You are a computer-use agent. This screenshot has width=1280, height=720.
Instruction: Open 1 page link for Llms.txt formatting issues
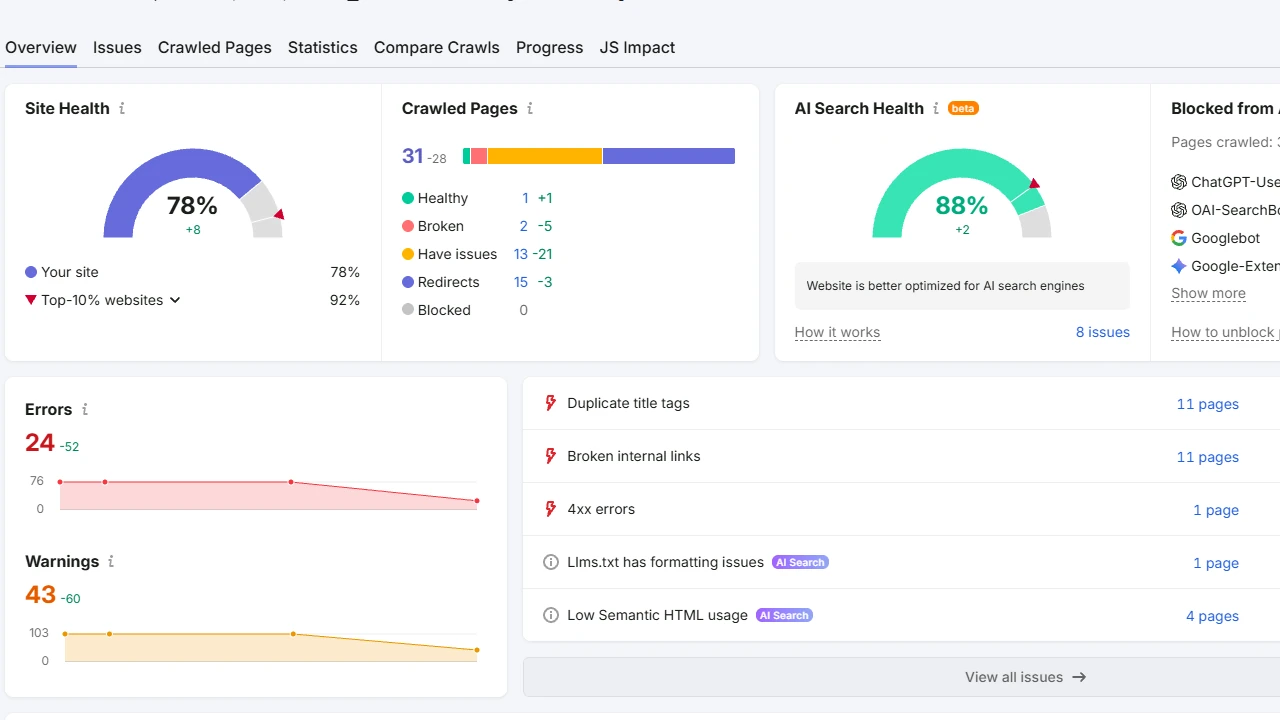pyautogui.click(x=1216, y=563)
